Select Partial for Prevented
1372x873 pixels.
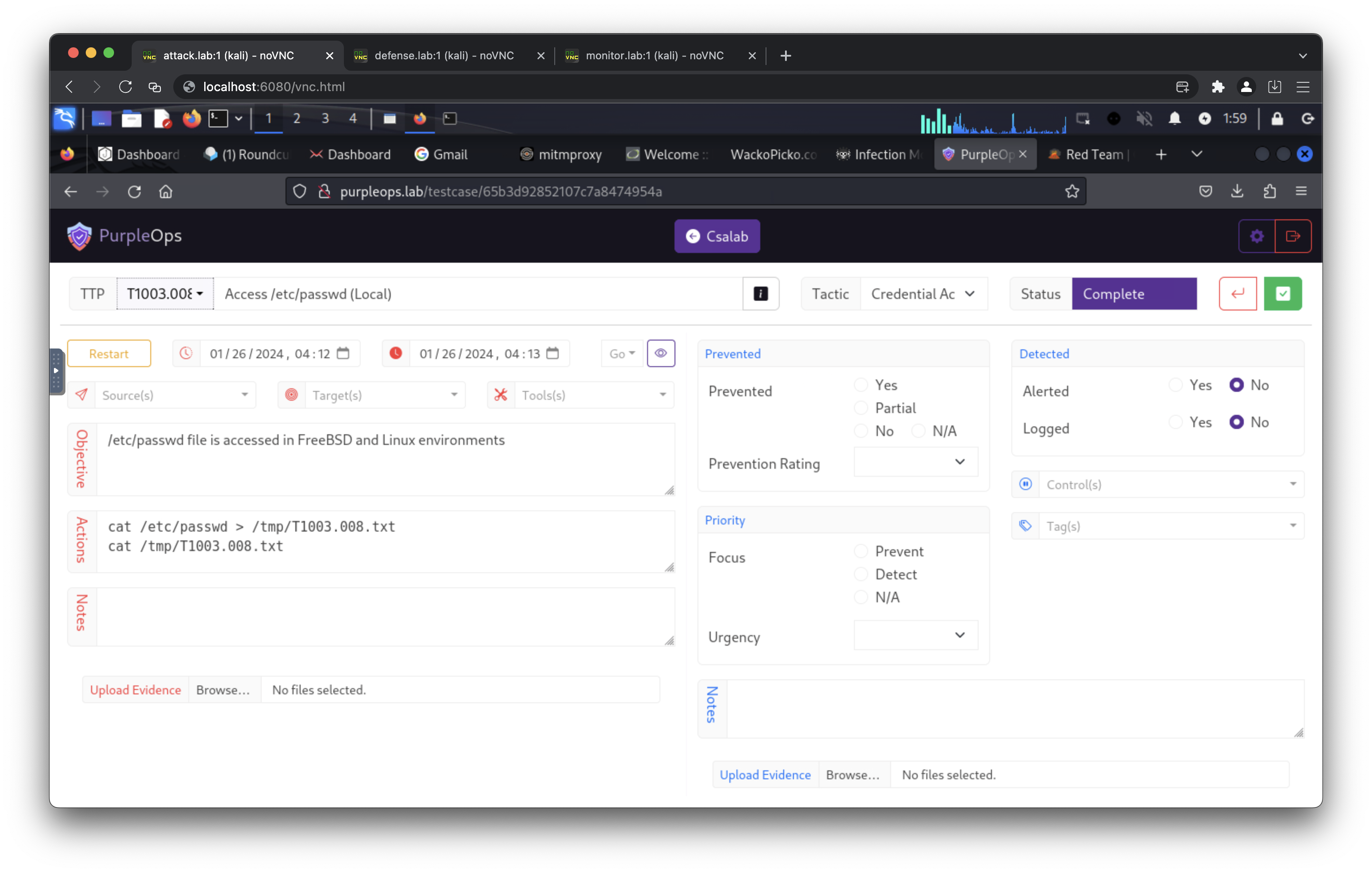[x=861, y=408]
